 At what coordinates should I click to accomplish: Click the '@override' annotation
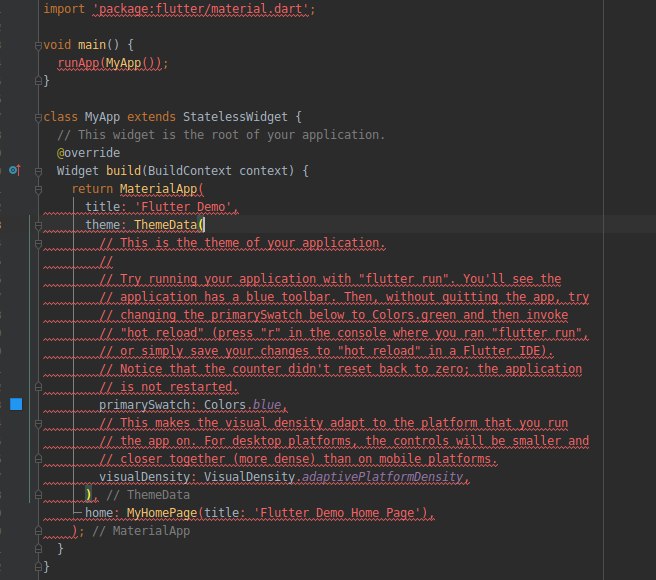(88, 153)
